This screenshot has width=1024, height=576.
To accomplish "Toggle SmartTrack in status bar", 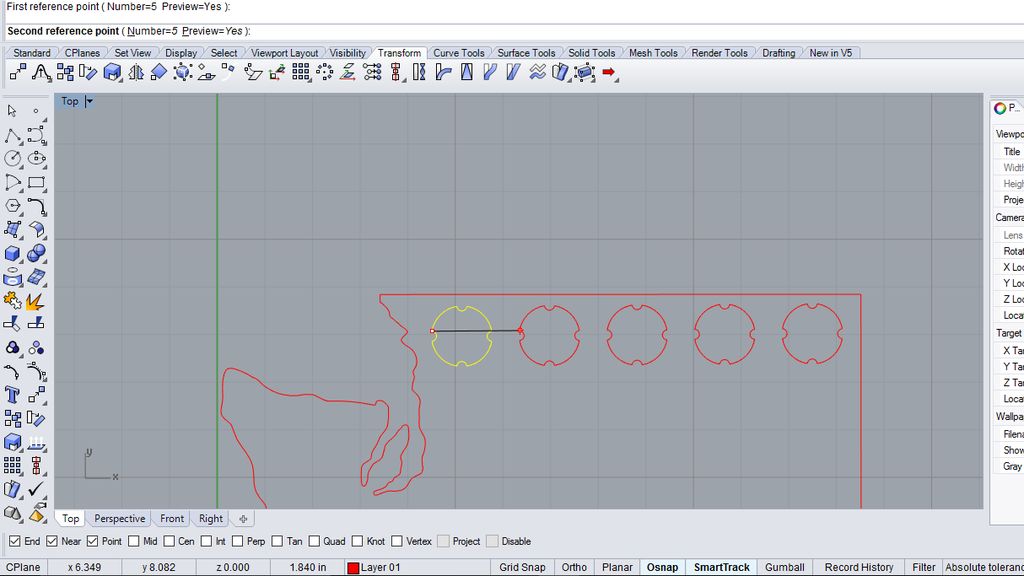I will click(x=722, y=568).
